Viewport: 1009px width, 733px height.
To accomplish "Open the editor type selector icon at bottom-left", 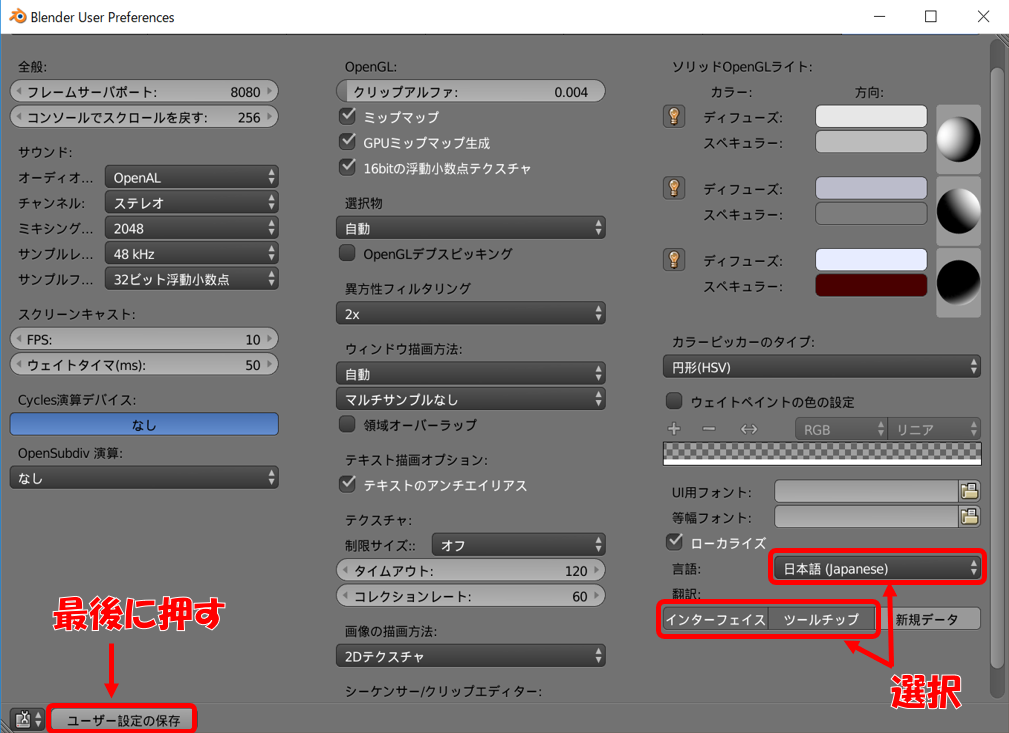I will 26,719.
